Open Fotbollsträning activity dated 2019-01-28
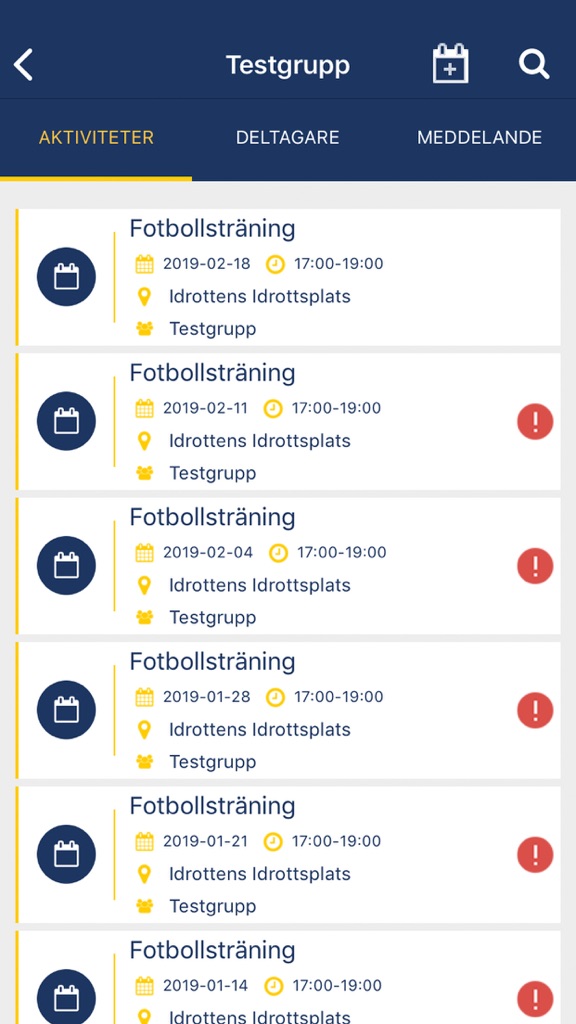Viewport: 576px width, 1024px height. pyautogui.click(x=288, y=710)
